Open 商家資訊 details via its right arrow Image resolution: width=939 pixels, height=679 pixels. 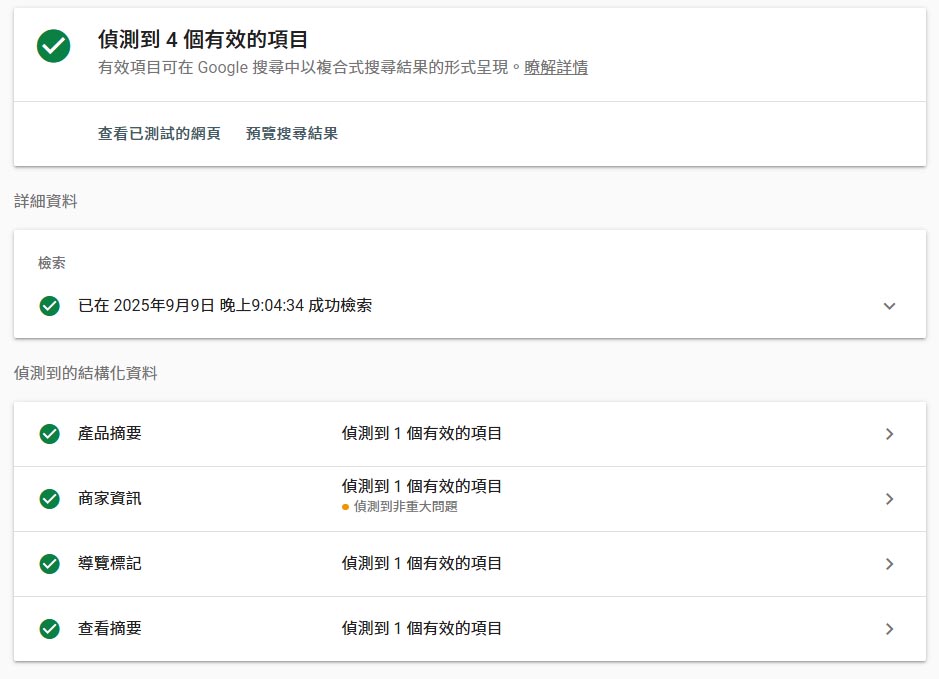tap(889, 499)
